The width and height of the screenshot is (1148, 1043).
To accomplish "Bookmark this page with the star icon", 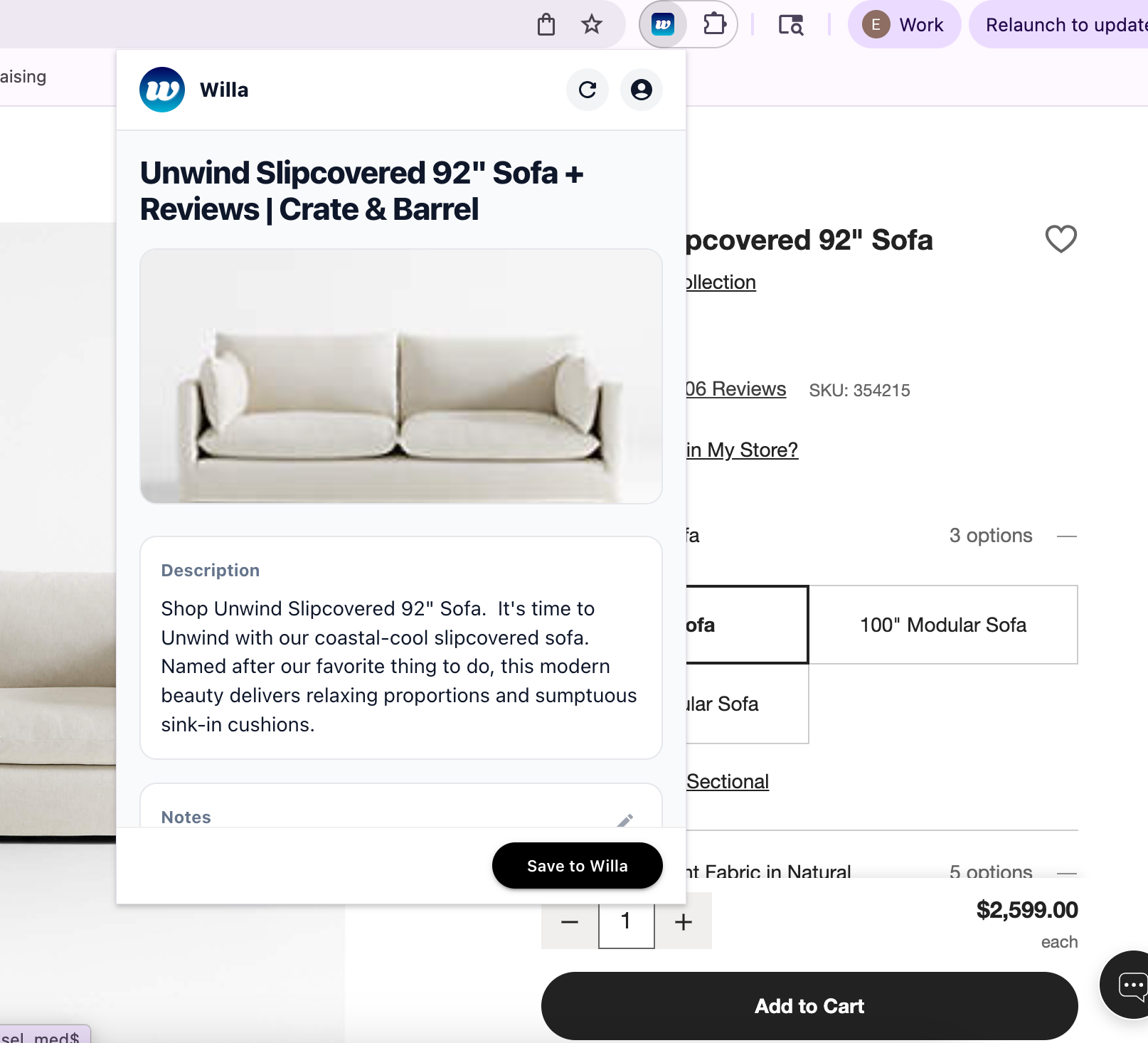I will click(592, 25).
